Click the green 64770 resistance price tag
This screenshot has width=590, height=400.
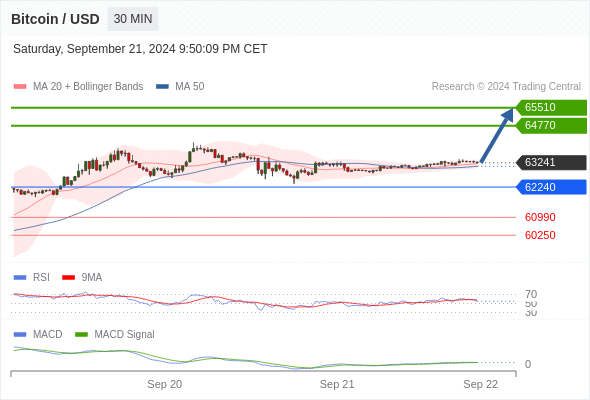(551, 125)
